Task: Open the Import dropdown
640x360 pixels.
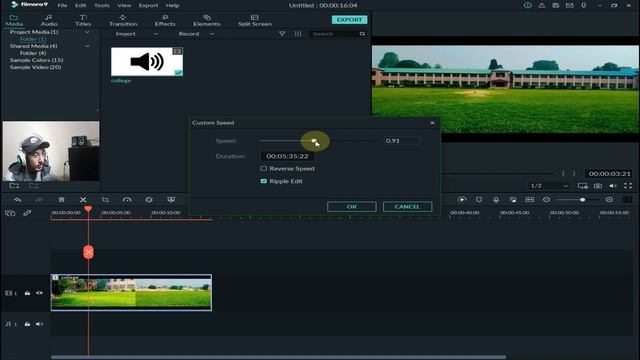Action: 136,34
